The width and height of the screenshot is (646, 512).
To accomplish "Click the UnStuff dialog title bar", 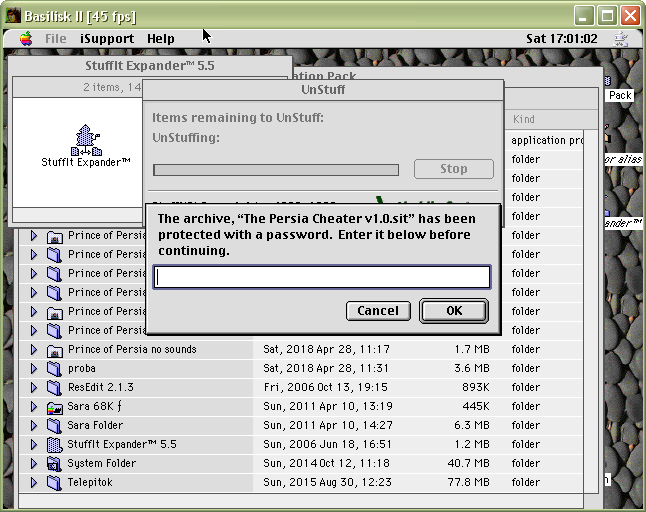I will [x=323, y=90].
